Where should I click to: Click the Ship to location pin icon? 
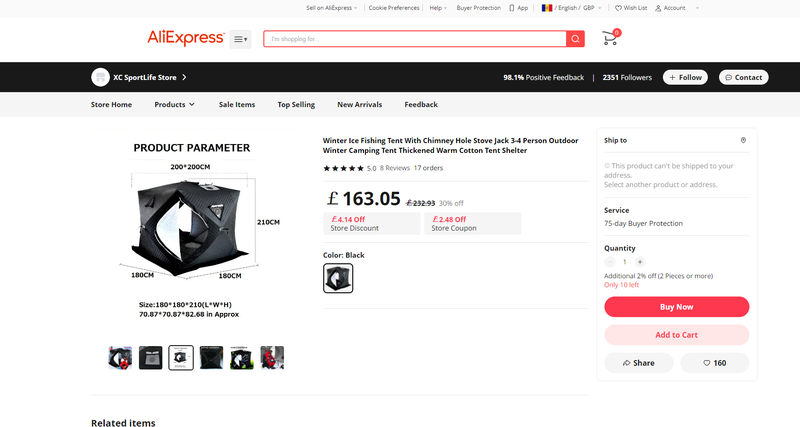tap(743, 141)
